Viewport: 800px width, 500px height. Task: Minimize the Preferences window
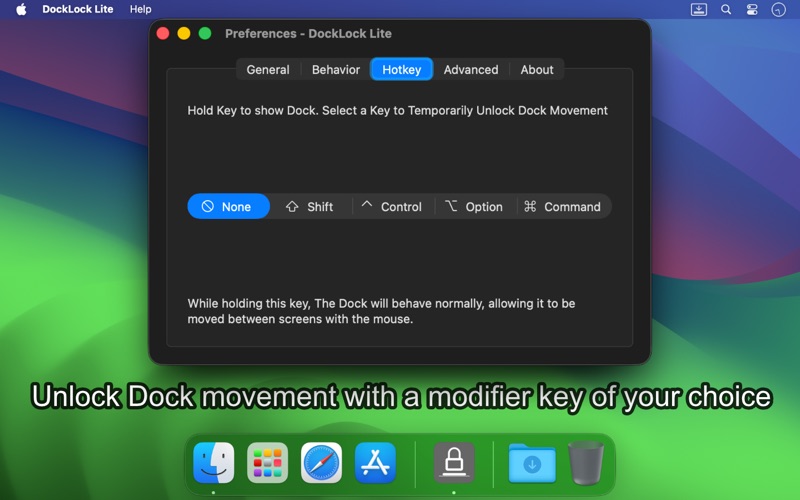(x=184, y=33)
